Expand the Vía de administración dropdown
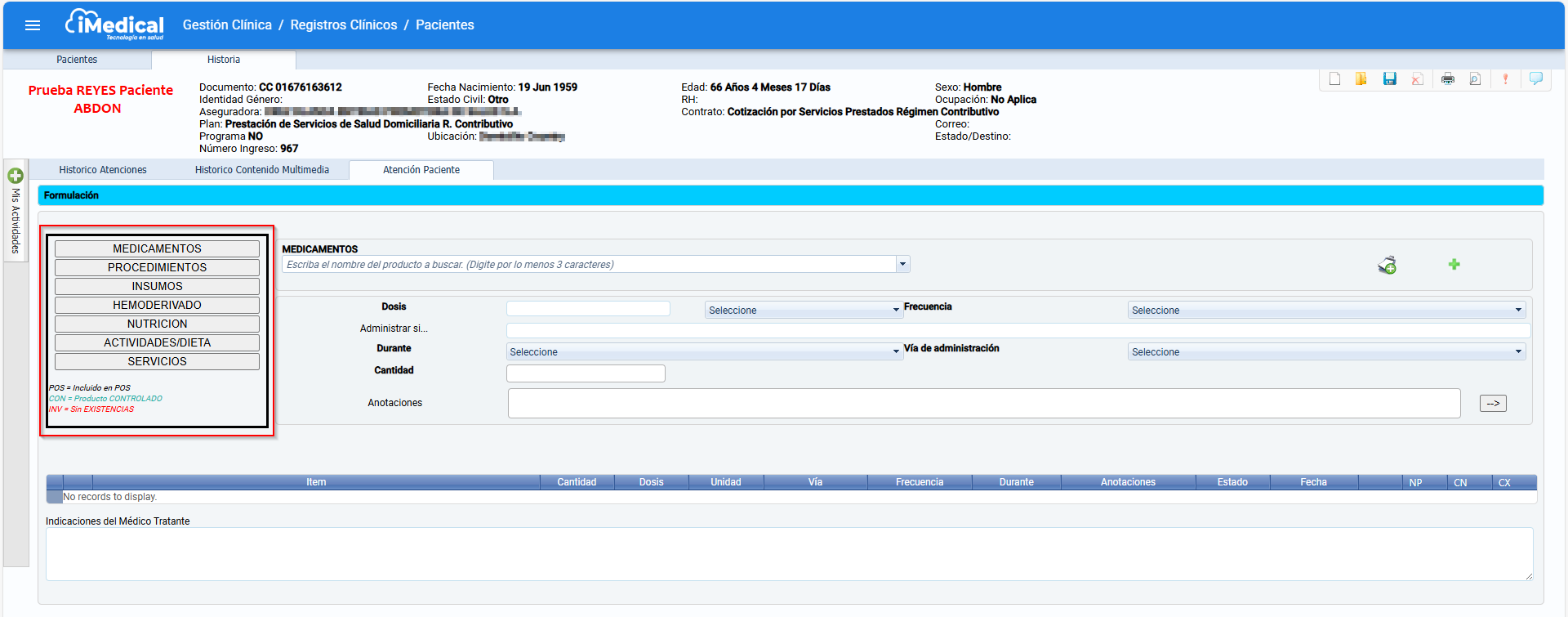Screen dimensions: 1568x617 coord(1326,352)
